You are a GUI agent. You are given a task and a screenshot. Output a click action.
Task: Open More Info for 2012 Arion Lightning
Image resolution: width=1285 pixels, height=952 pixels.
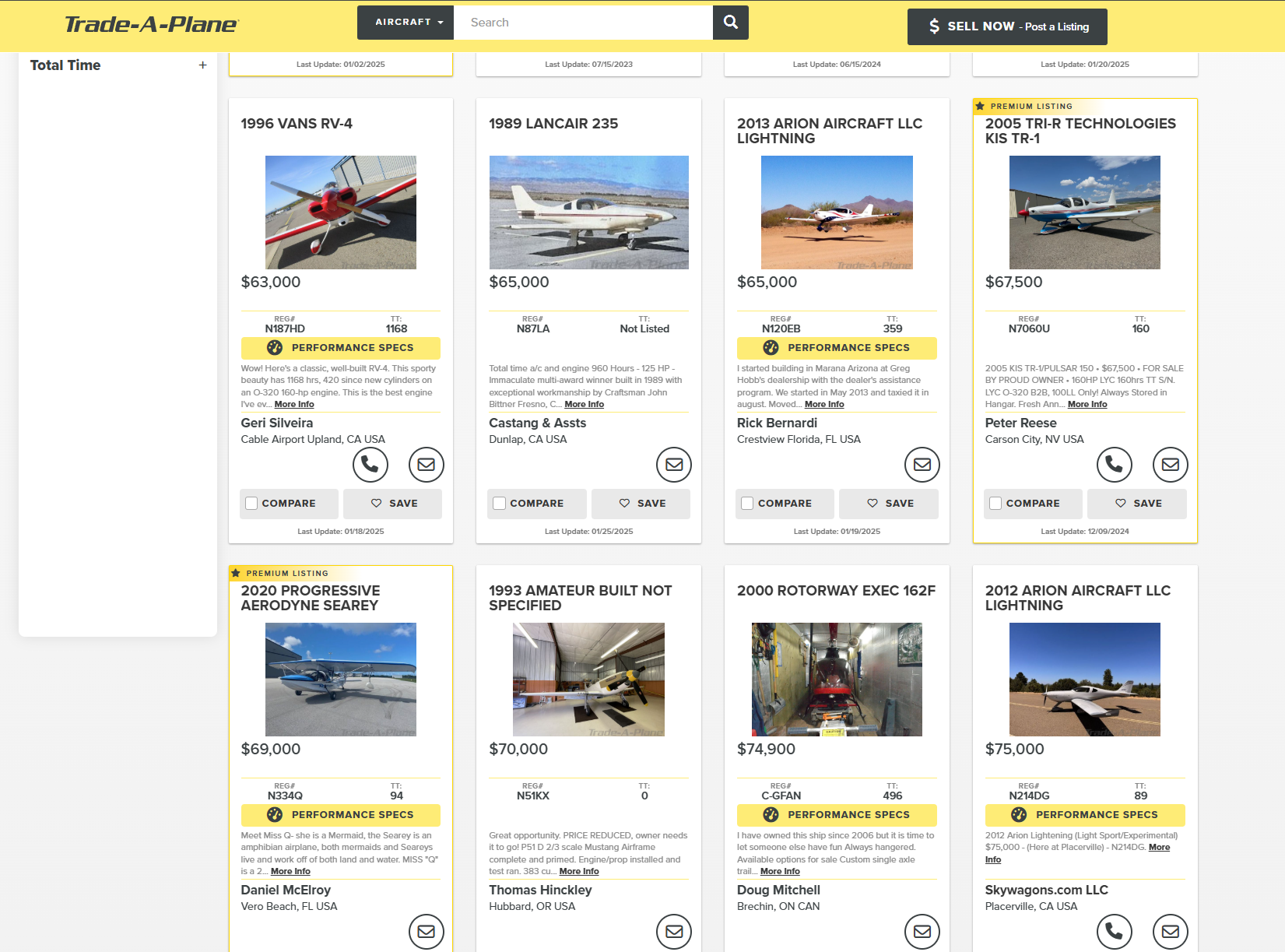click(x=1159, y=848)
